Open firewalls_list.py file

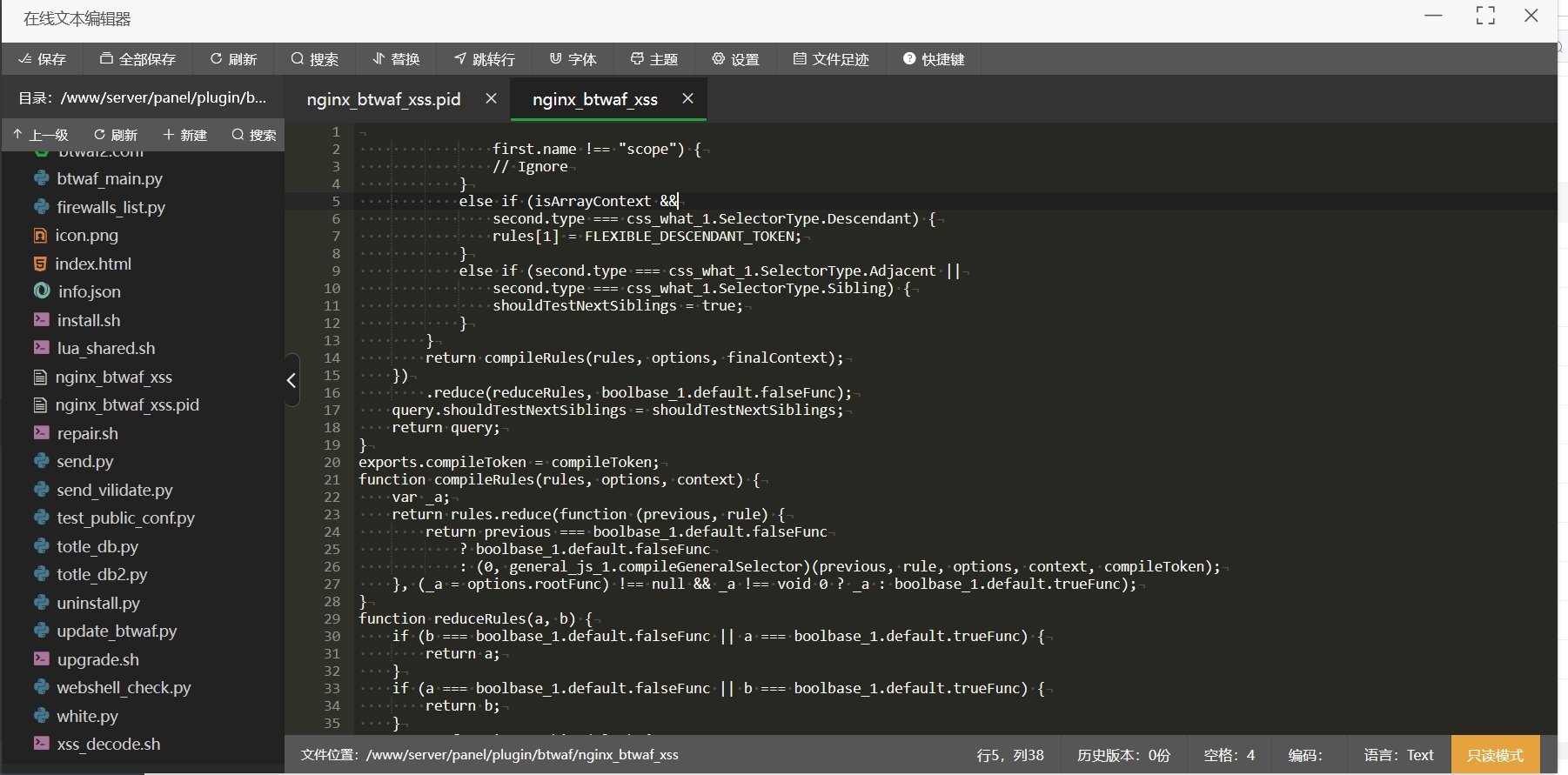pyautogui.click(x=111, y=207)
